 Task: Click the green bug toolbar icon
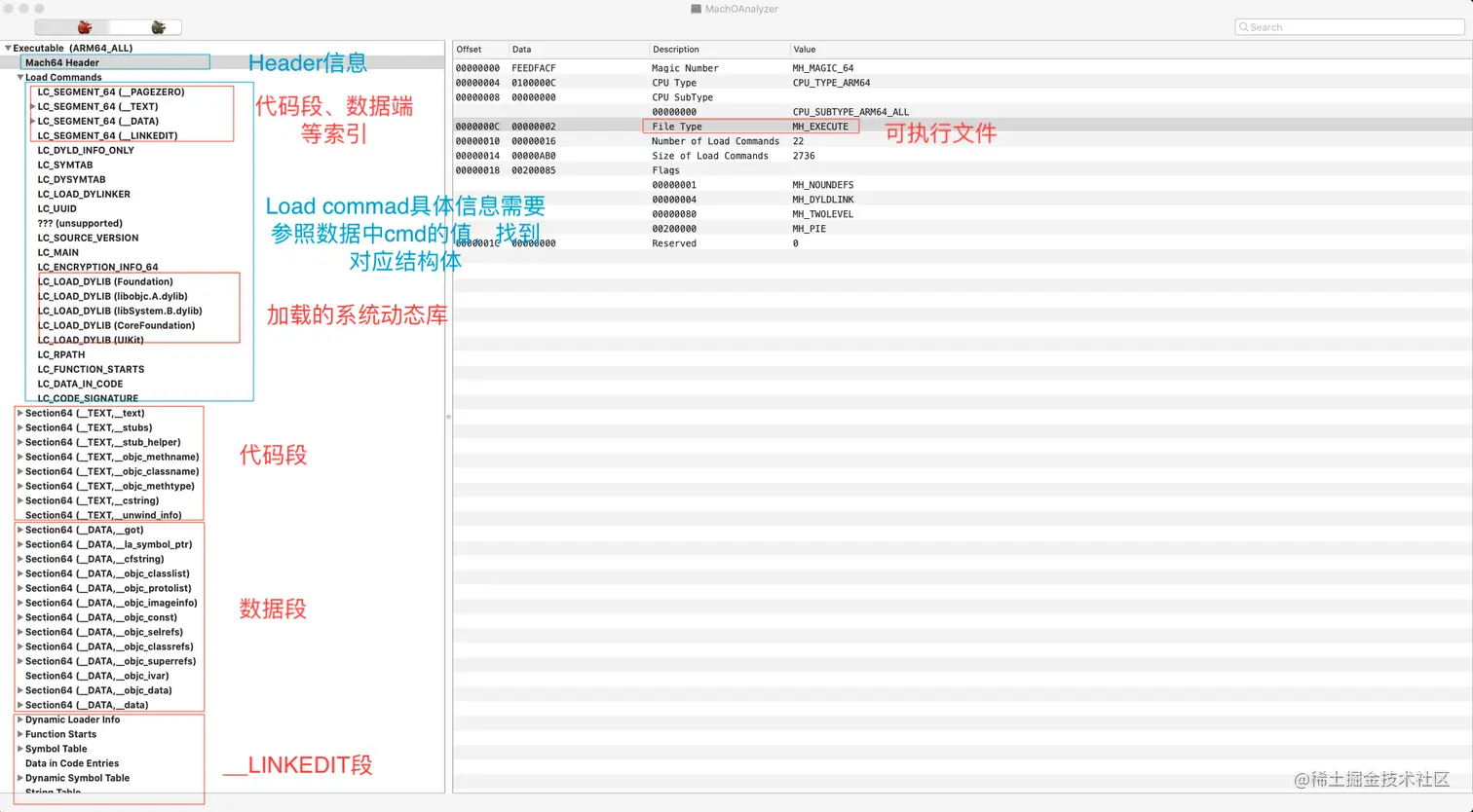tap(158, 27)
